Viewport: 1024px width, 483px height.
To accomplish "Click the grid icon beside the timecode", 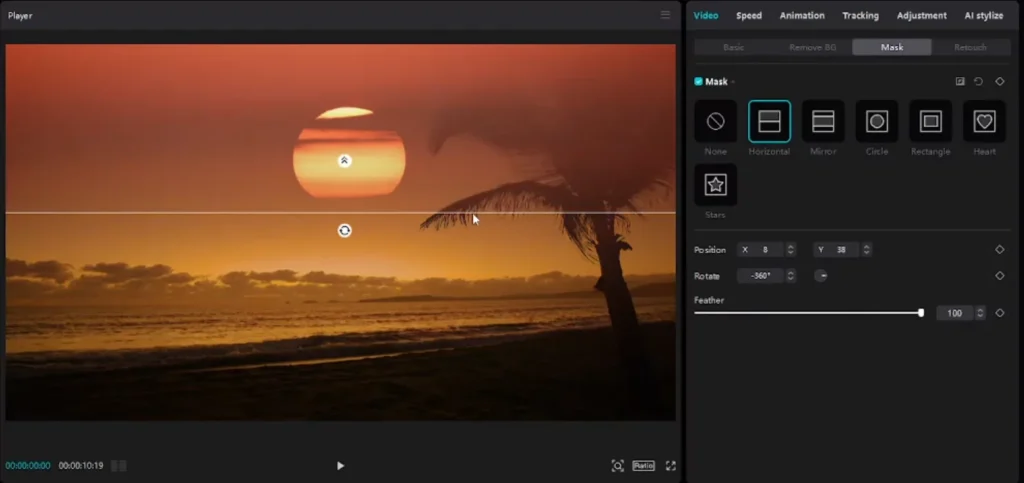I will click(x=119, y=465).
